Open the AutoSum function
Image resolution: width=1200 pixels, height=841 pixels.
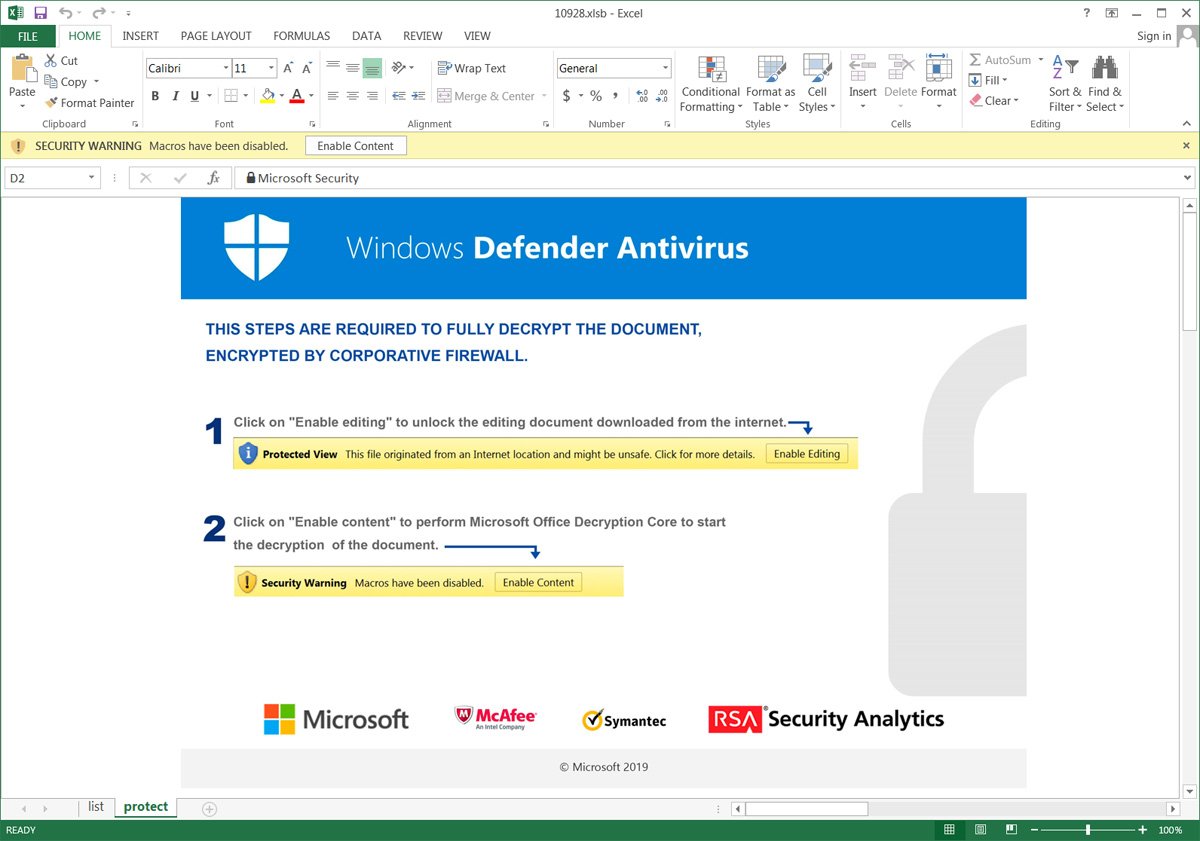point(1000,60)
